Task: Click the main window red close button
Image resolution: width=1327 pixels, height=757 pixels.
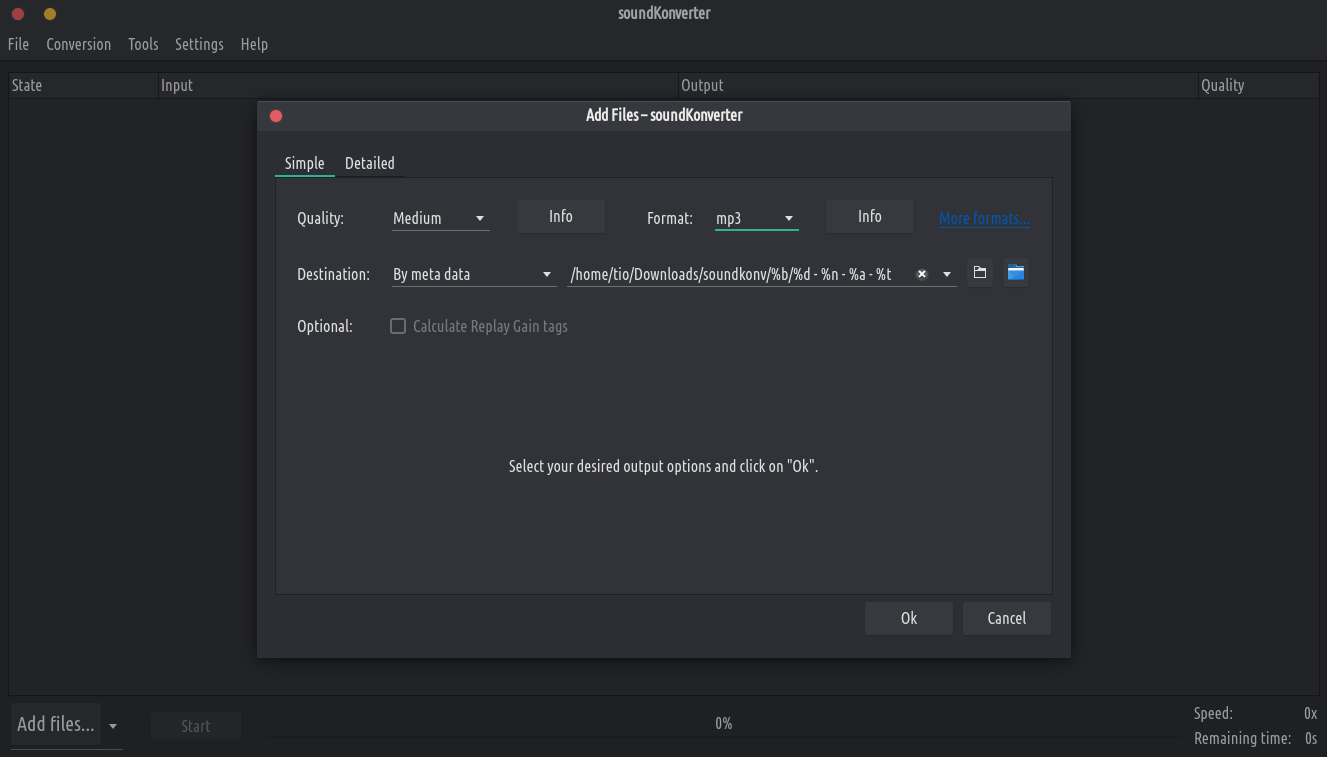Action: pyautogui.click(x=18, y=14)
